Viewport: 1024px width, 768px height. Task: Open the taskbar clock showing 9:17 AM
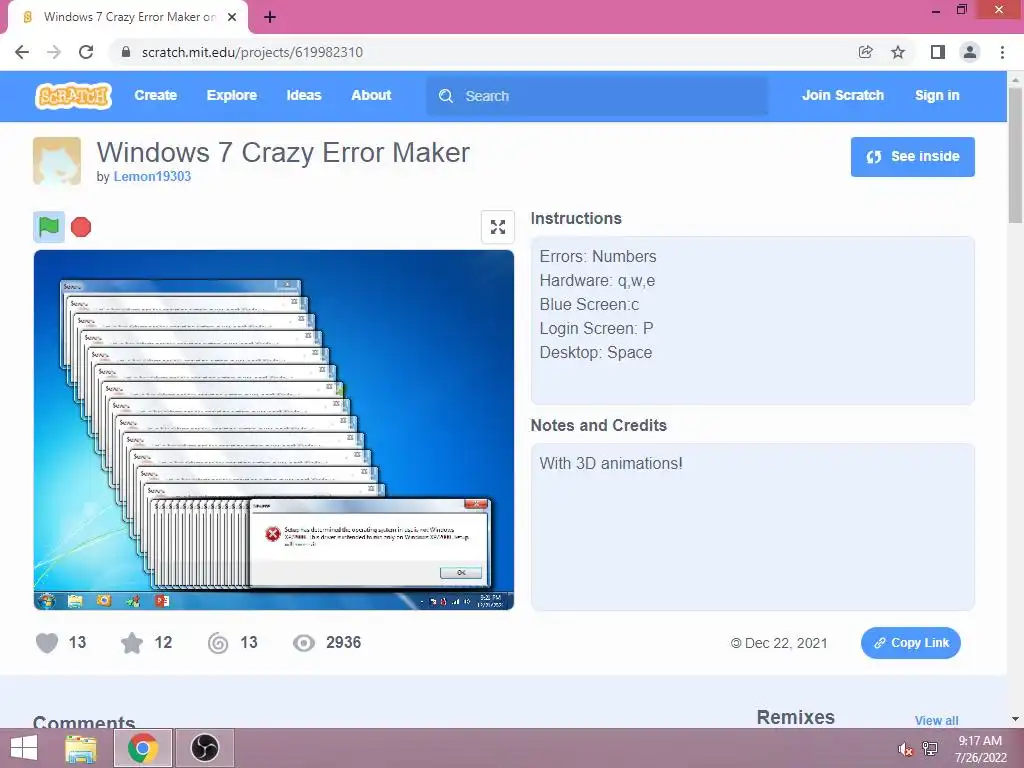[980, 749]
